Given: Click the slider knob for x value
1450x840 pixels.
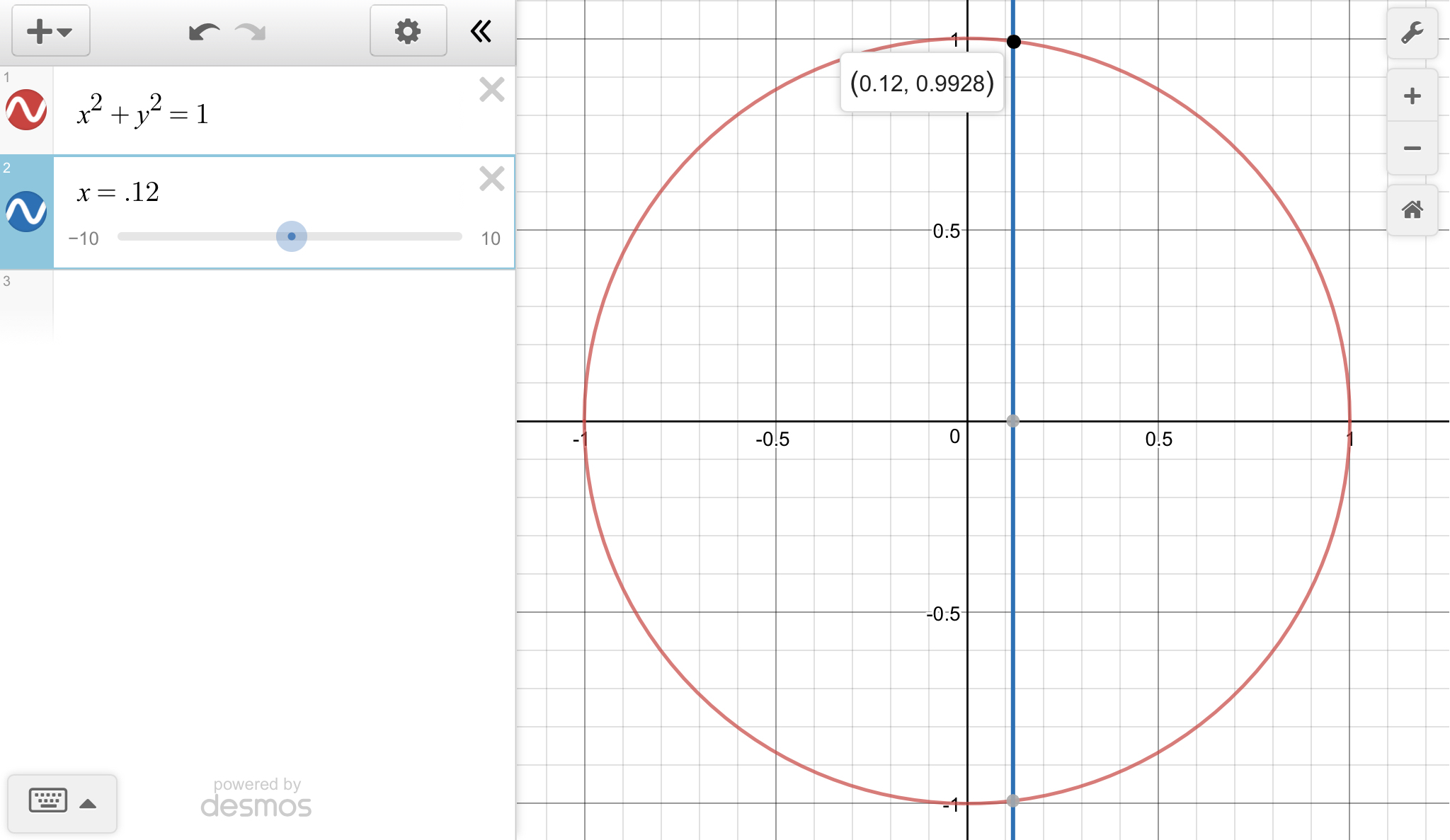Looking at the screenshot, I should pos(292,236).
